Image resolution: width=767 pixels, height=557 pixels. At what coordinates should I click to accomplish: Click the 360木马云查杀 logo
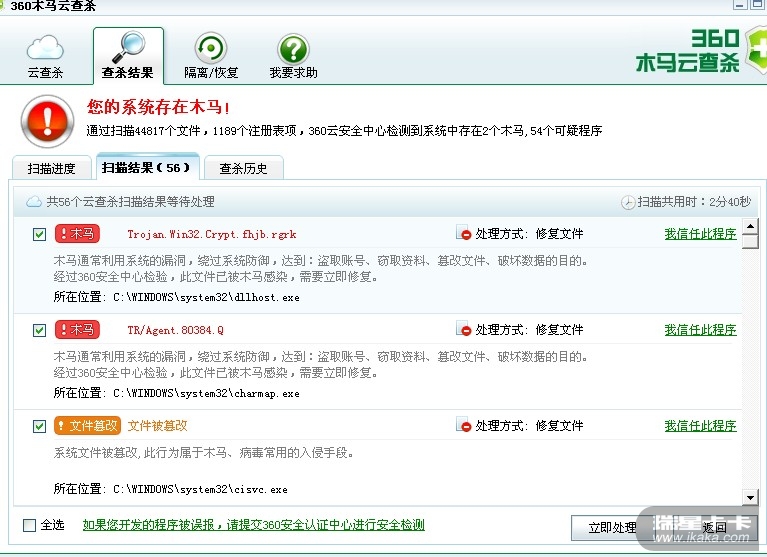(x=700, y=50)
